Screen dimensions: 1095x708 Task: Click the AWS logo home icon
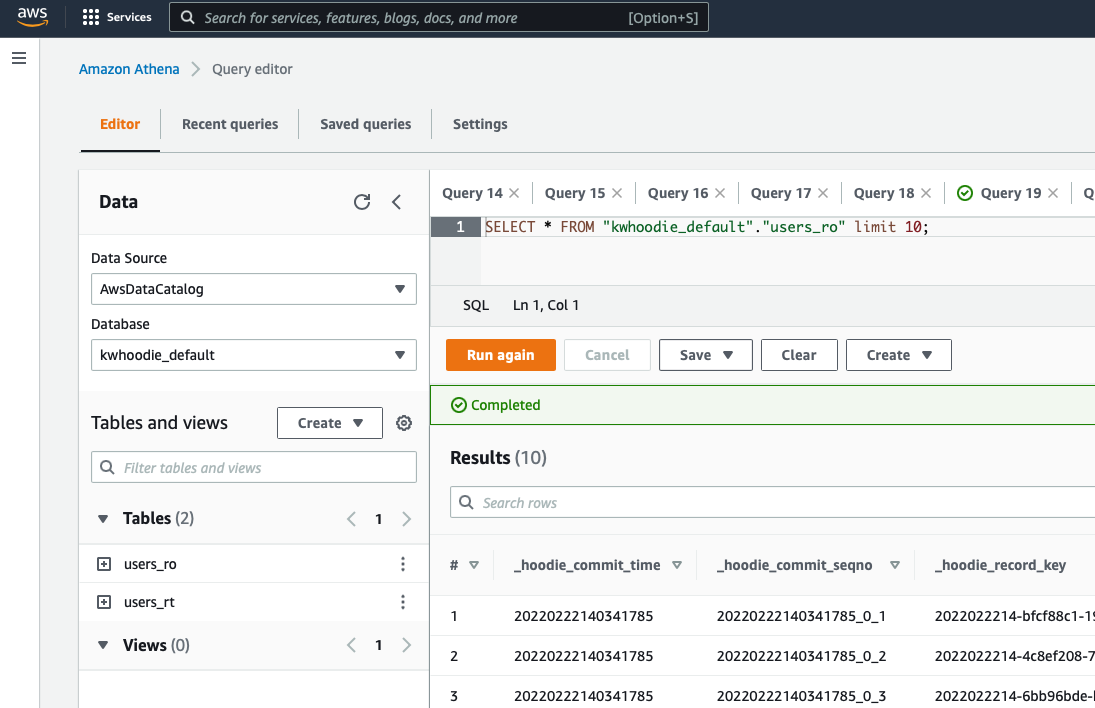[x=33, y=17]
